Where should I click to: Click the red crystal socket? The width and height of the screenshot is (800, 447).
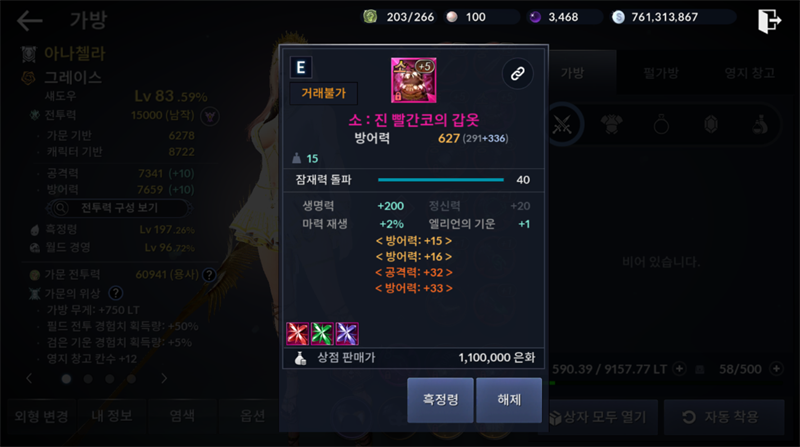click(x=297, y=334)
